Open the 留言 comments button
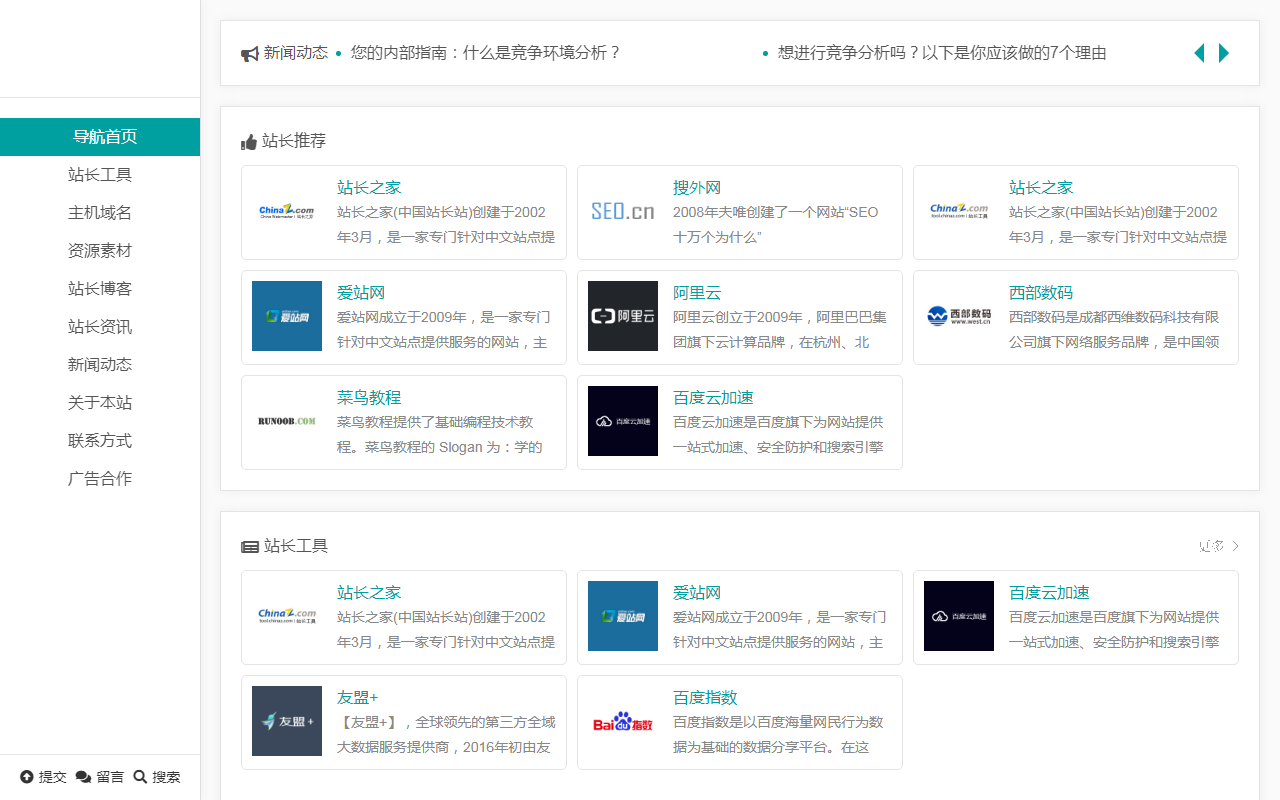This screenshot has height=800, width=1280. pyautogui.click(x=100, y=777)
